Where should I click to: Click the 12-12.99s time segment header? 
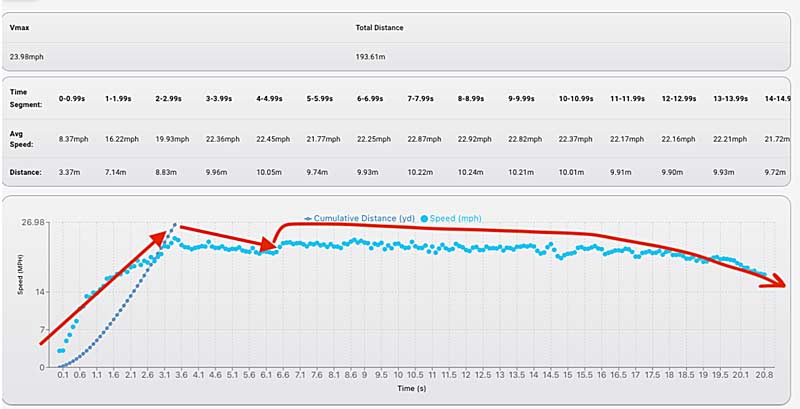coord(679,98)
